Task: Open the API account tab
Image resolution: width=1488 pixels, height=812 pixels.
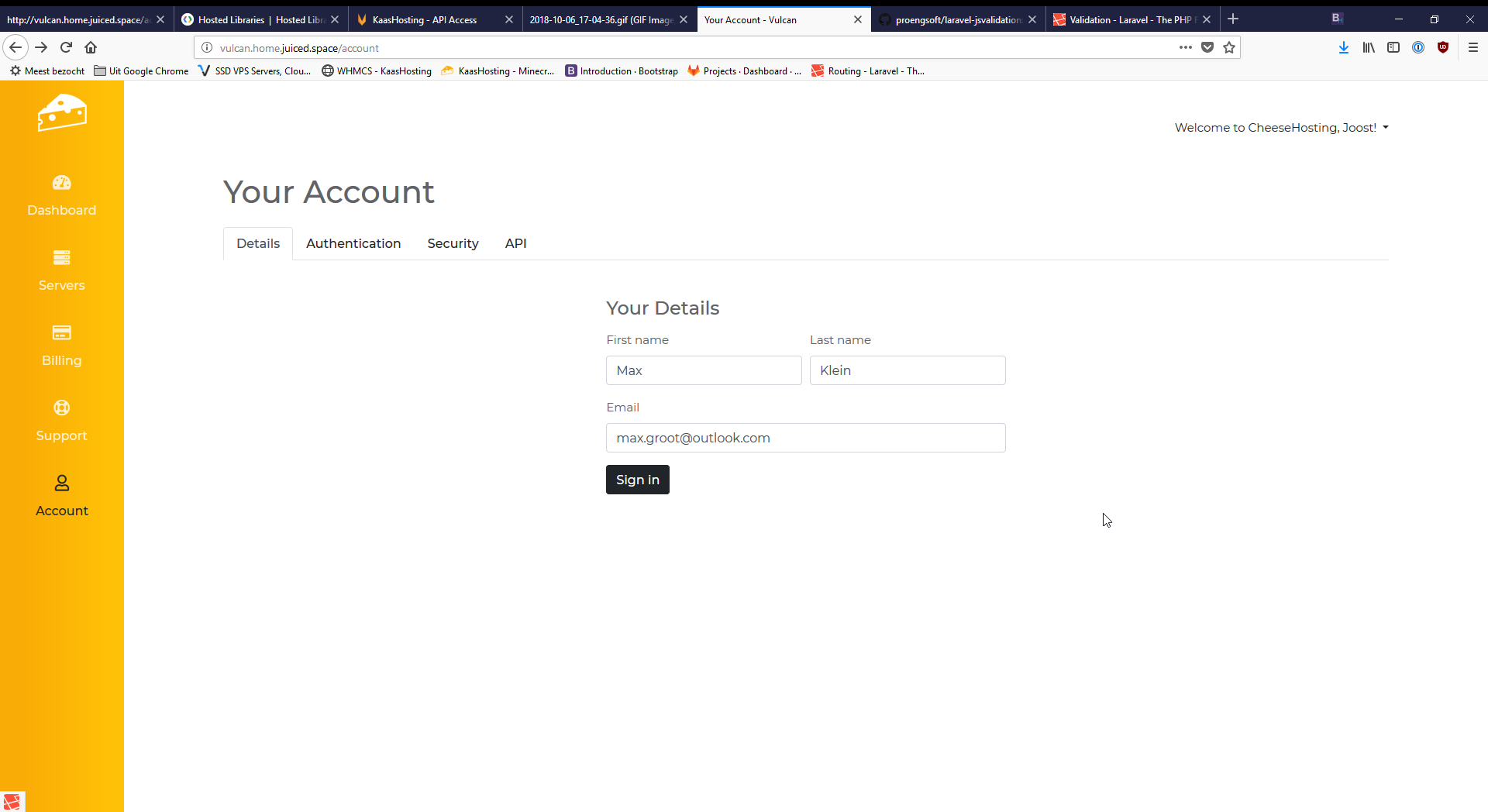Action: click(x=515, y=243)
